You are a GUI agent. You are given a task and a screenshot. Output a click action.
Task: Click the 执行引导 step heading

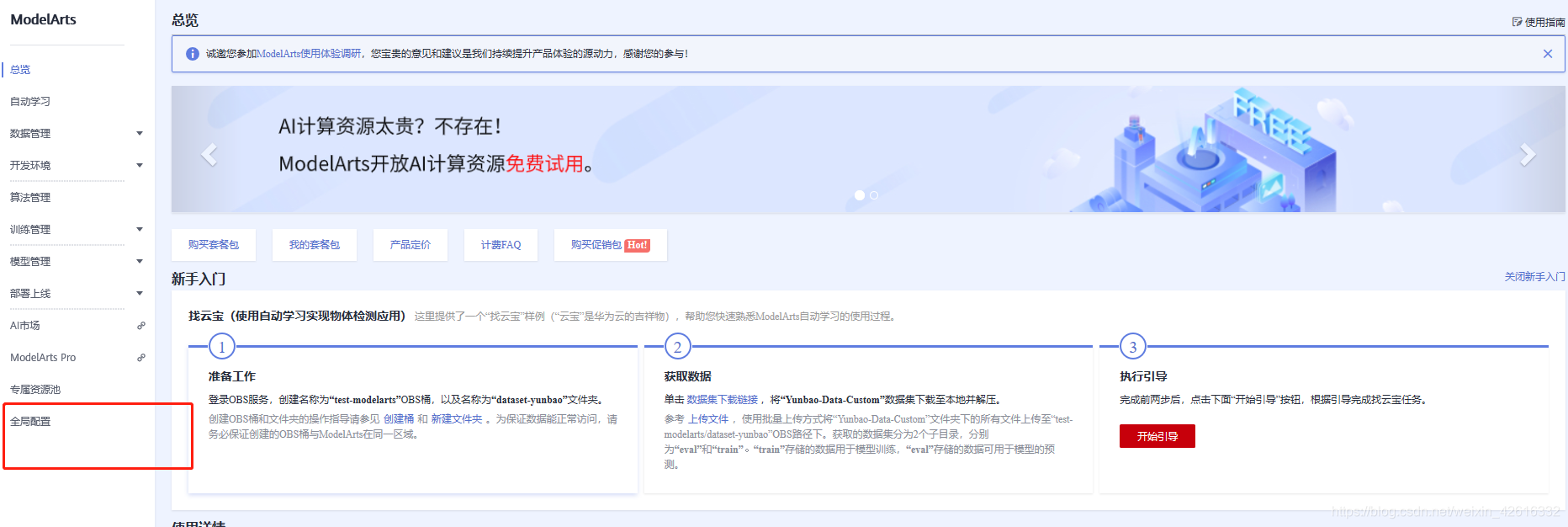click(x=1143, y=376)
